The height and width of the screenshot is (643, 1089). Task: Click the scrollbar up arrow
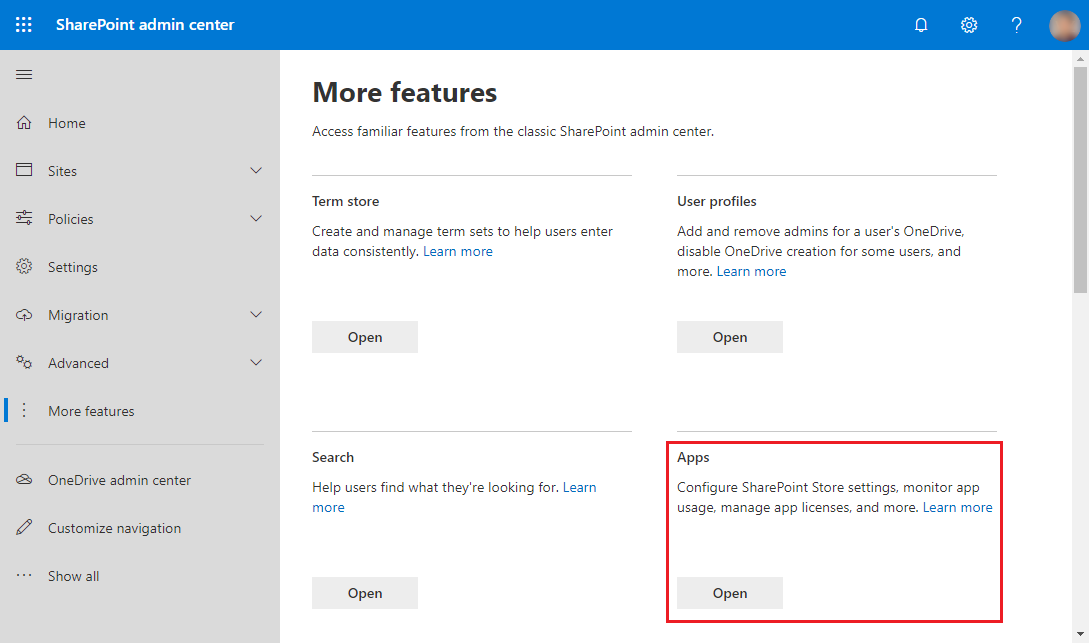coord(1080,59)
